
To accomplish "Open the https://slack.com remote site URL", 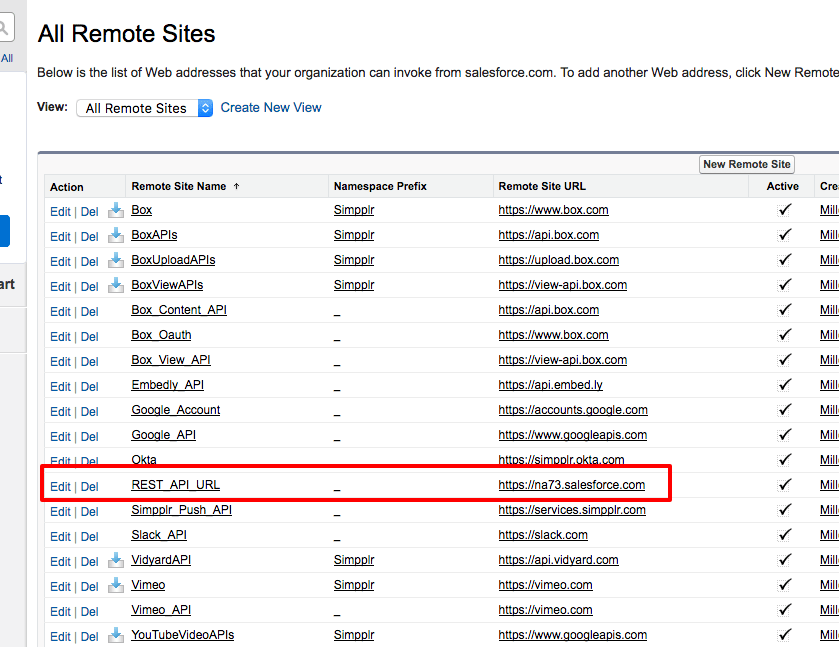I will (542, 535).
